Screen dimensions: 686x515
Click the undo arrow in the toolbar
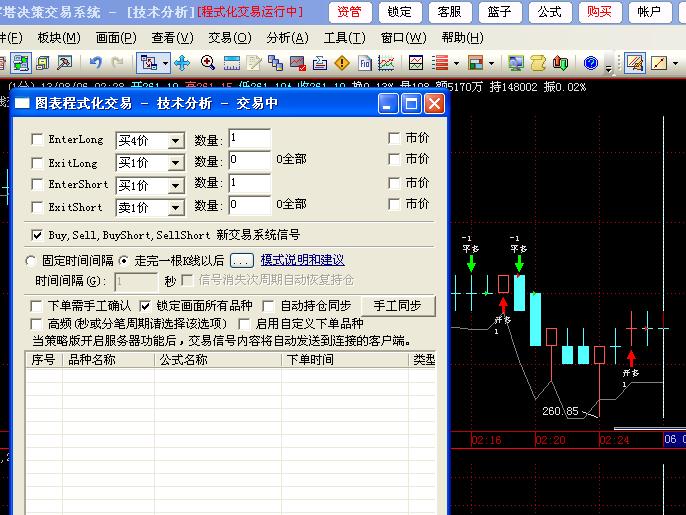click(x=96, y=63)
